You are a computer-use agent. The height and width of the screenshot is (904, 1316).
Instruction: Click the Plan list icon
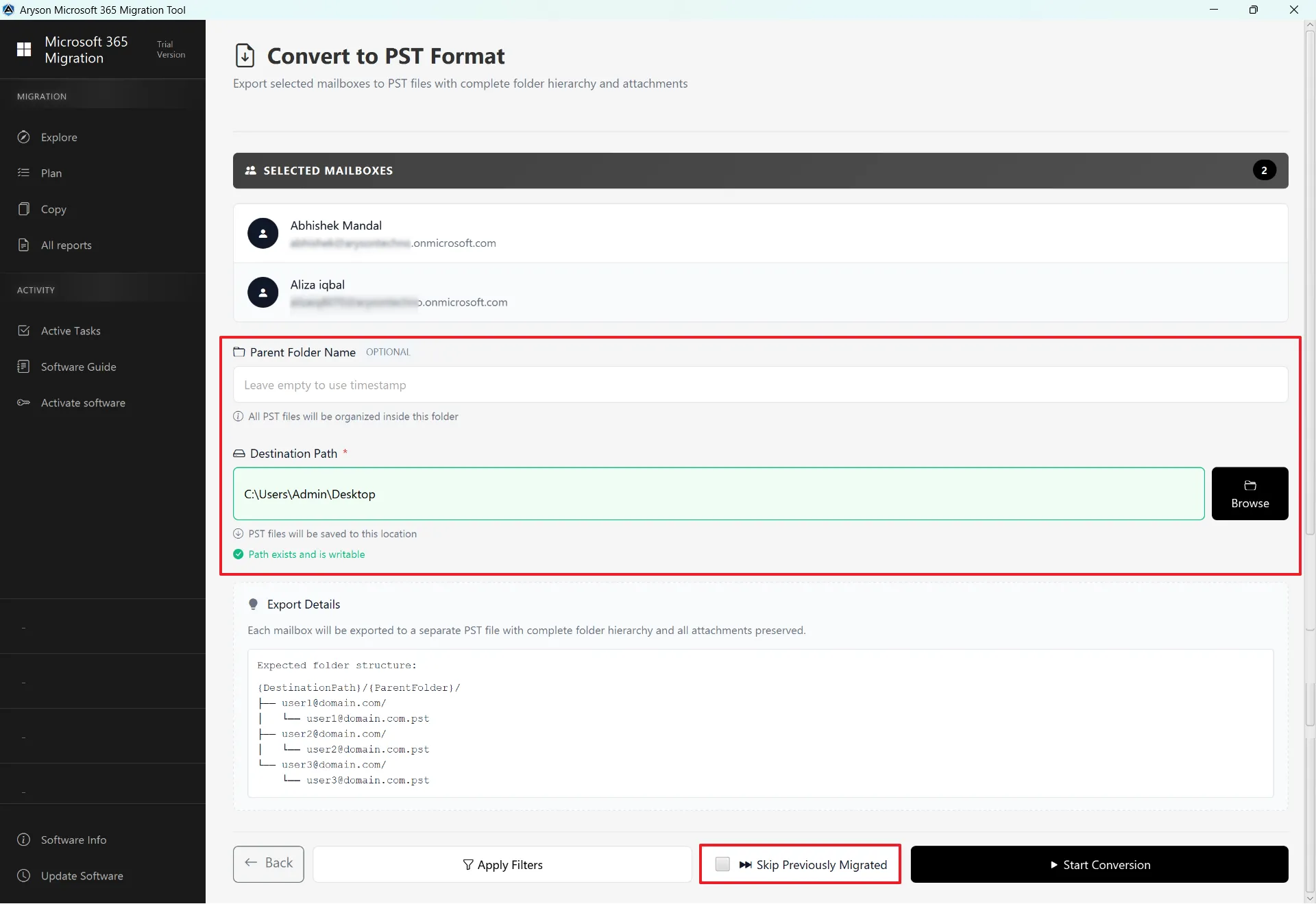(x=24, y=173)
